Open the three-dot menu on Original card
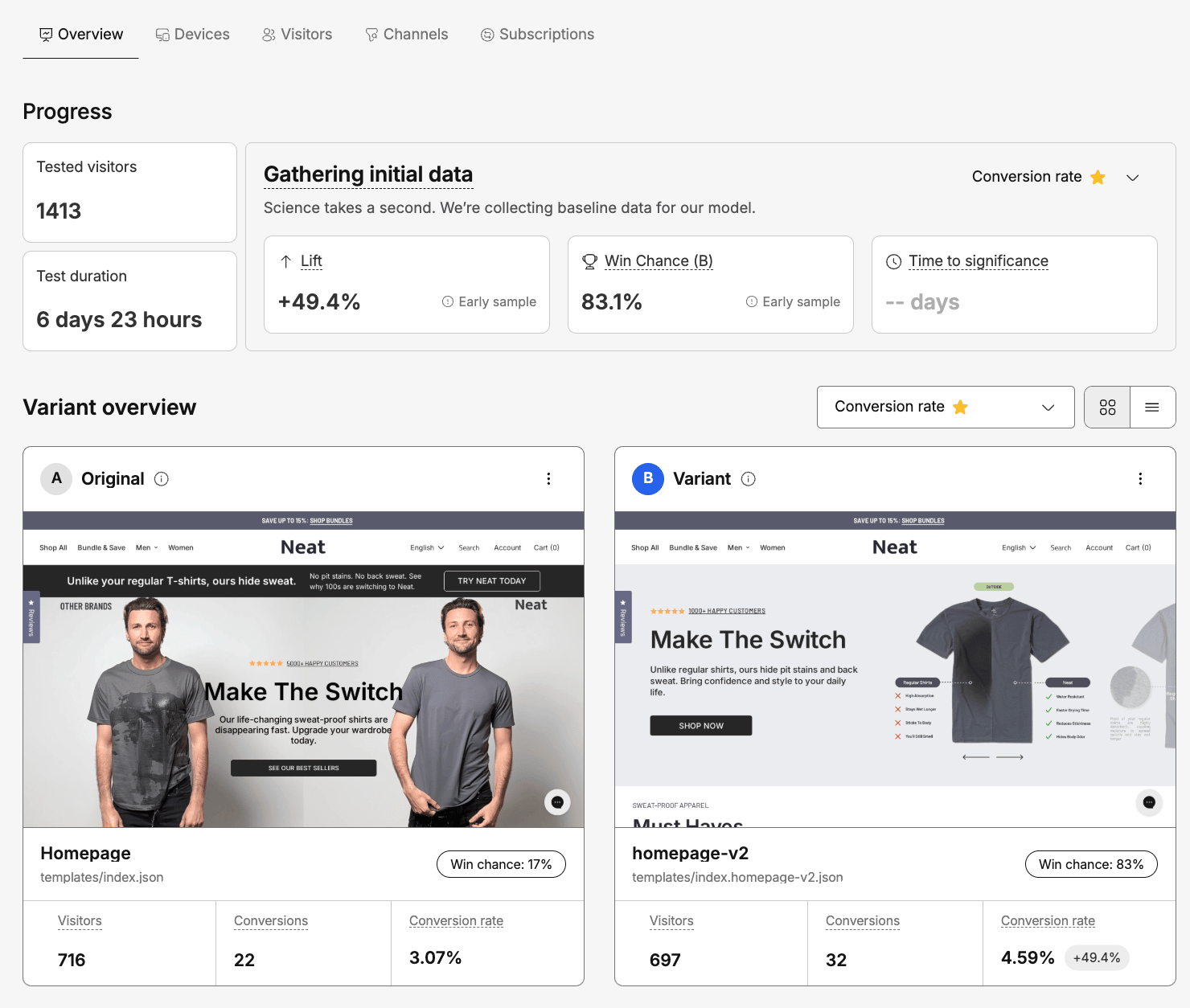This screenshot has height=1008, width=1190. point(548,479)
